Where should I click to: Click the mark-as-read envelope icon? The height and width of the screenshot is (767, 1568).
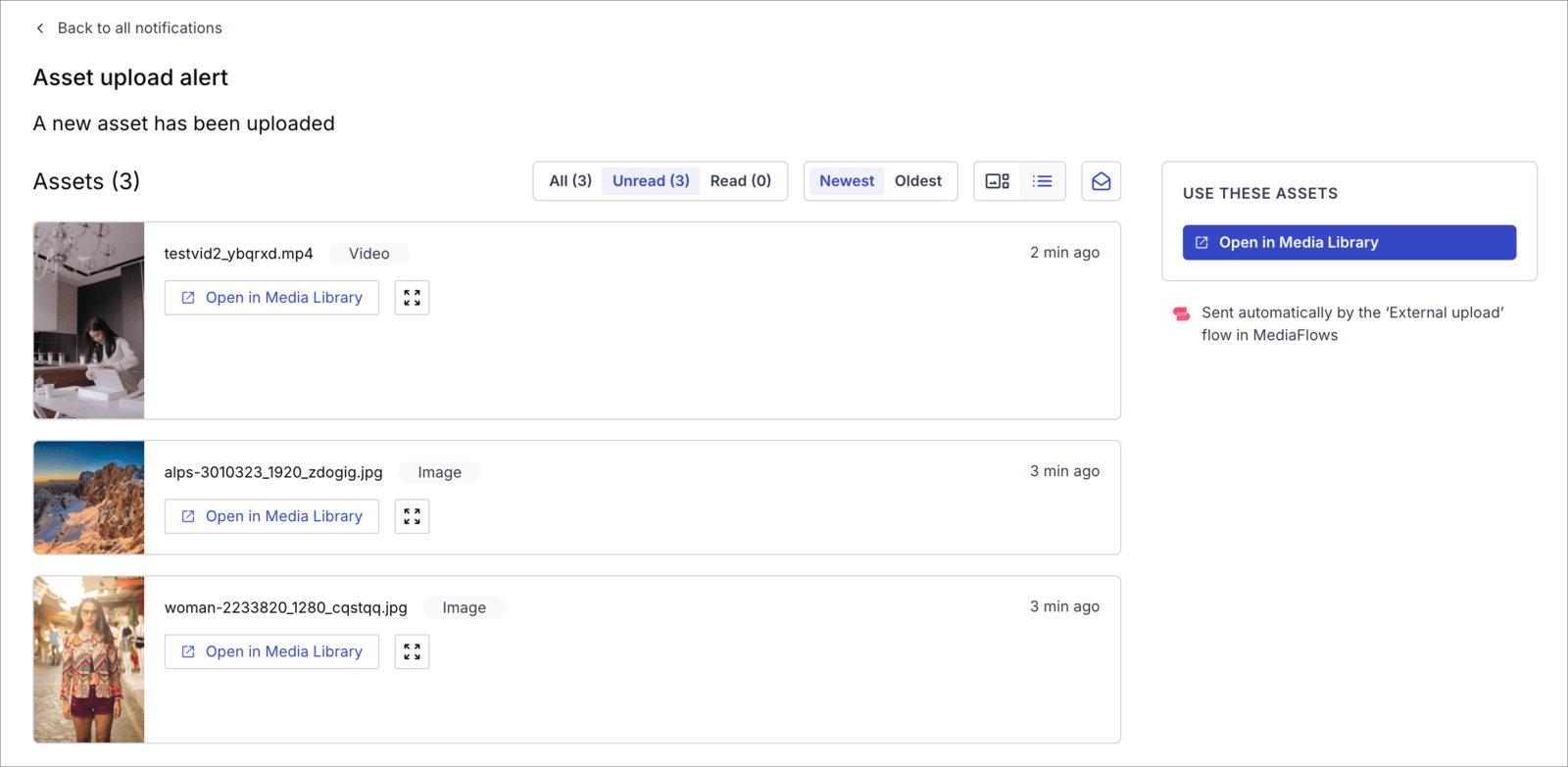(x=1102, y=181)
